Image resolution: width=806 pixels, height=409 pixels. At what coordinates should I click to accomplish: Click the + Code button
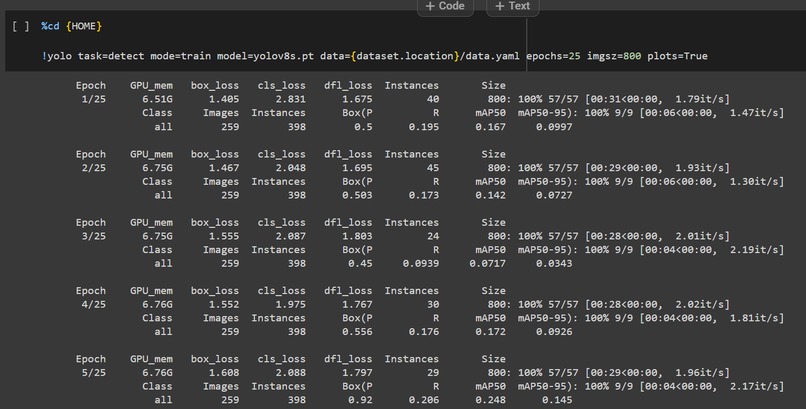coord(445,6)
